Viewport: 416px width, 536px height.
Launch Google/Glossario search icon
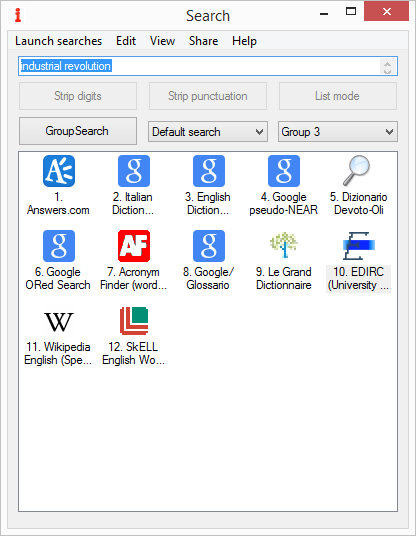(x=209, y=246)
